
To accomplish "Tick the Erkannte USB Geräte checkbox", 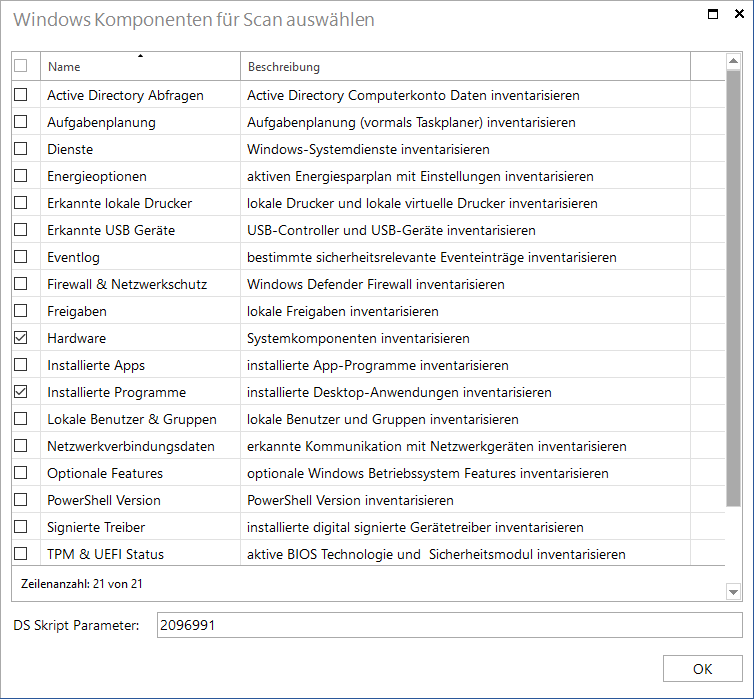I will tap(21, 230).
